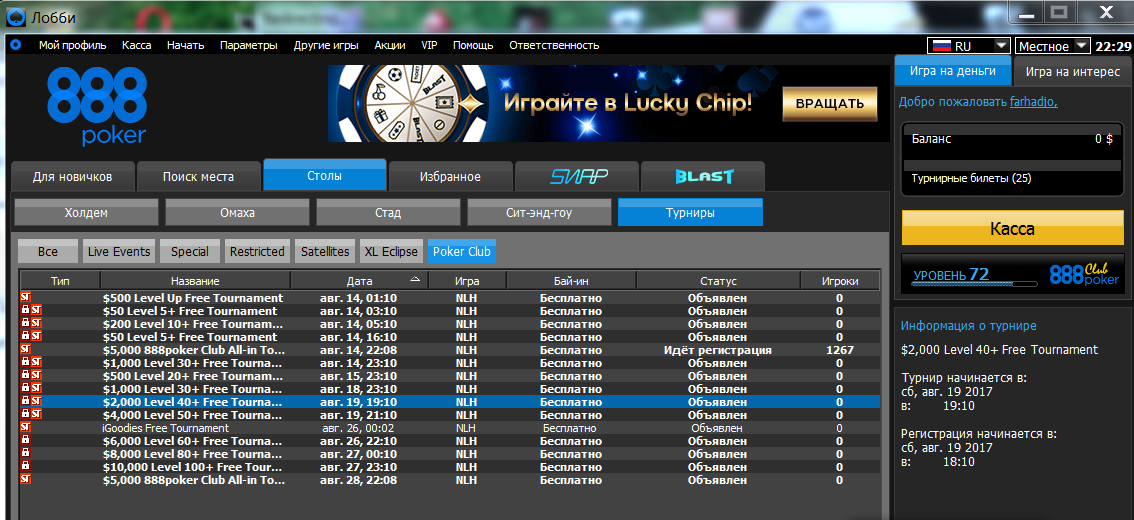The image size is (1134, 520).
Task: Click lock icon of $10,000 Level 100+ tournament
Action: coord(25,466)
